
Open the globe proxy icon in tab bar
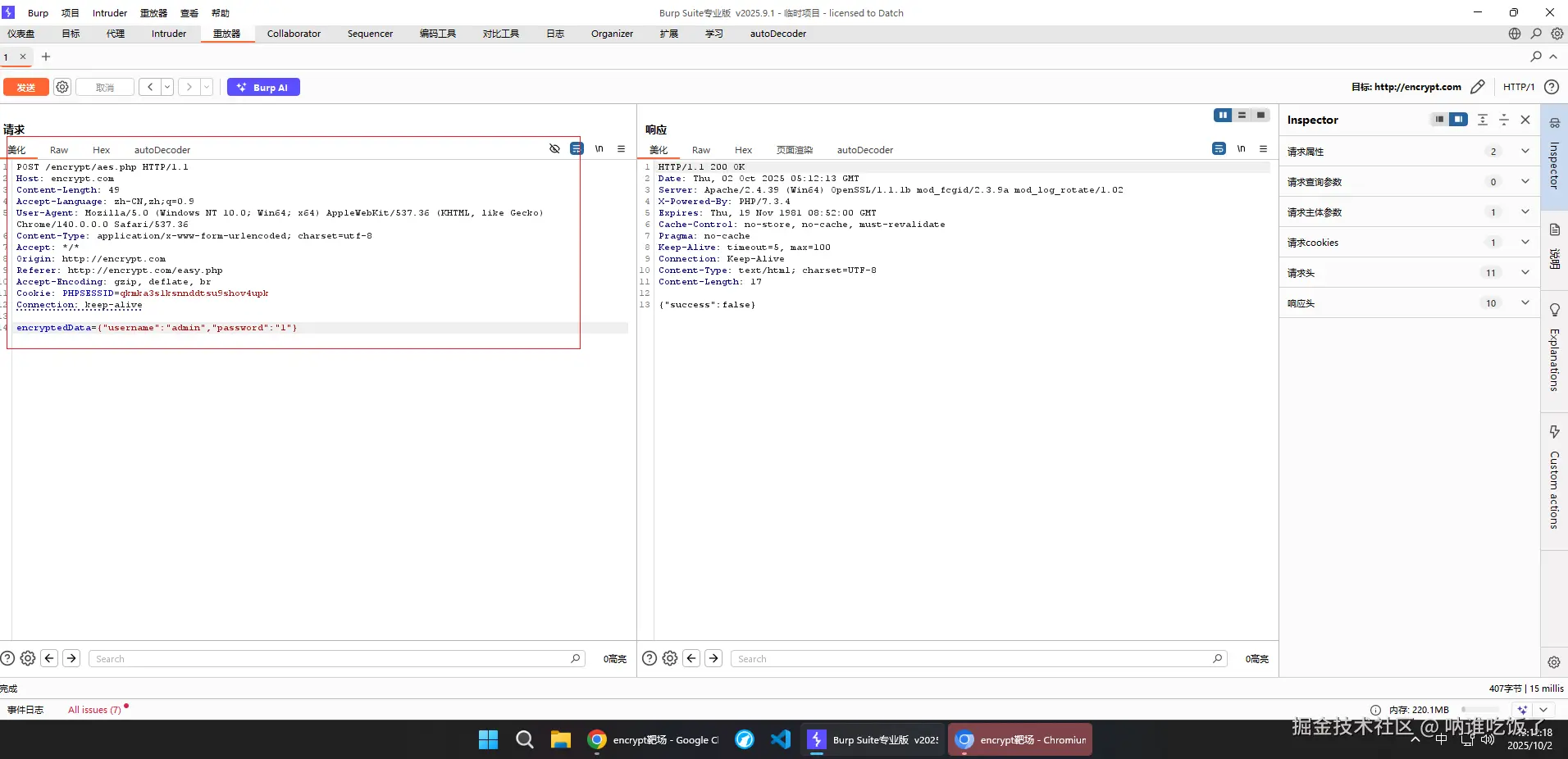pyautogui.click(x=1515, y=34)
